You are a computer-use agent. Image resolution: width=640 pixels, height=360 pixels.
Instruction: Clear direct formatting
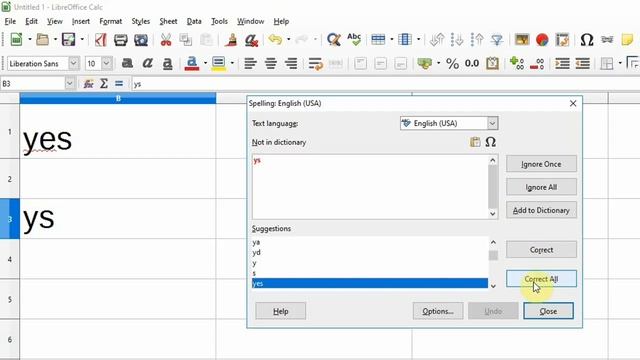pyautogui.click(x=251, y=40)
